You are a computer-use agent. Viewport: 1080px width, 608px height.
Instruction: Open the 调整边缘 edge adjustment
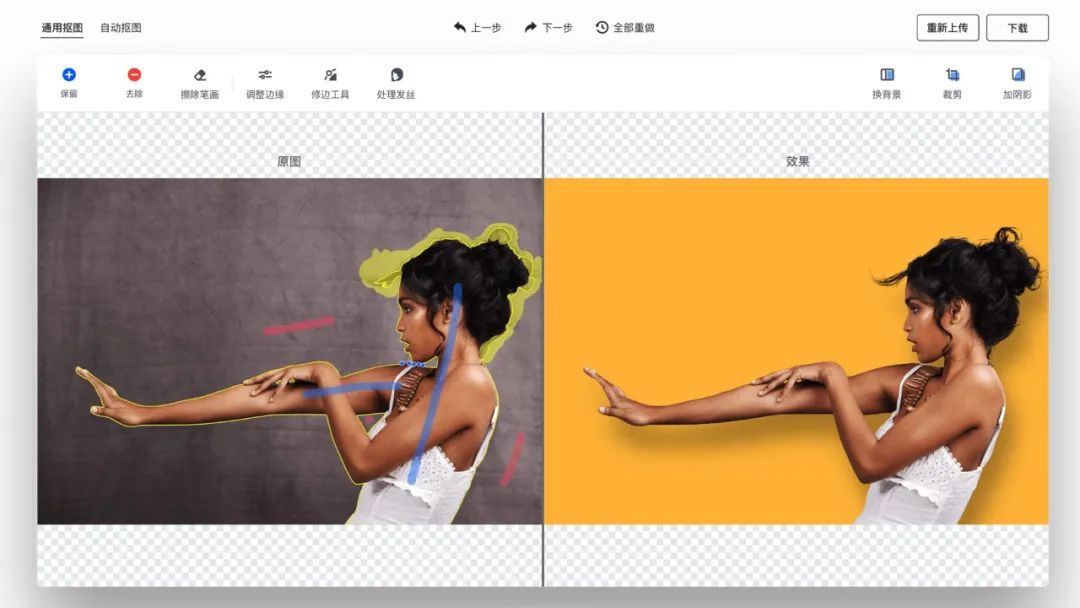click(x=265, y=83)
